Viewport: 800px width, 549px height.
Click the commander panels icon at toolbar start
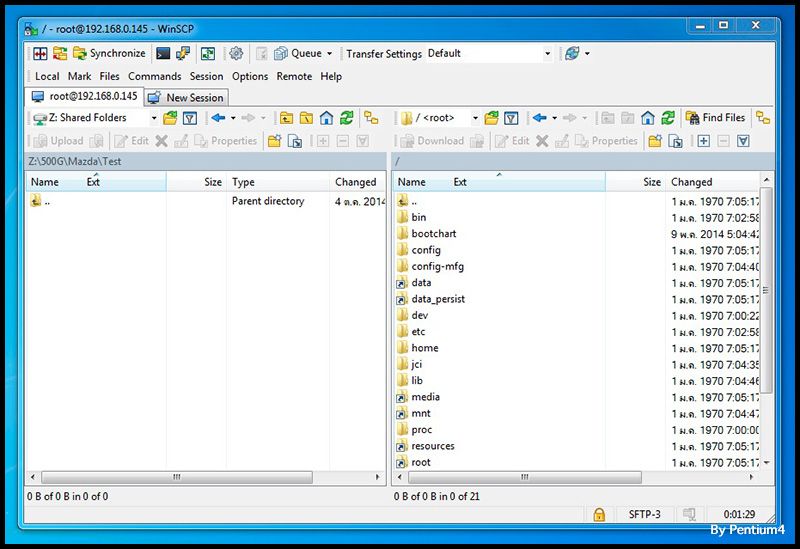pos(40,53)
